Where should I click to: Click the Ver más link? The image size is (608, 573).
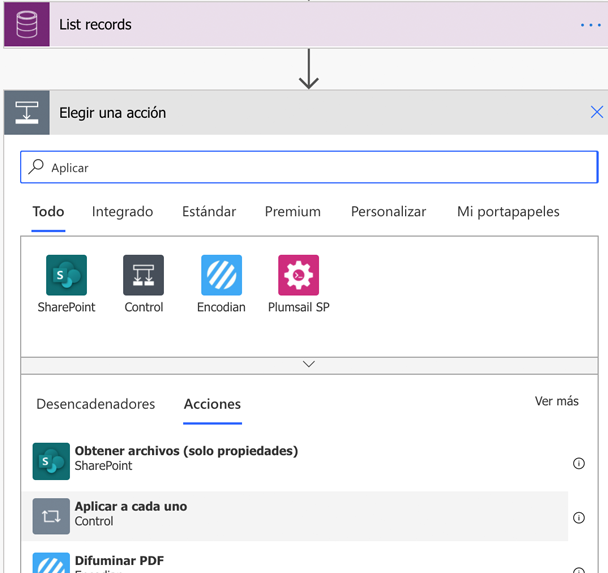pos(557,401)
